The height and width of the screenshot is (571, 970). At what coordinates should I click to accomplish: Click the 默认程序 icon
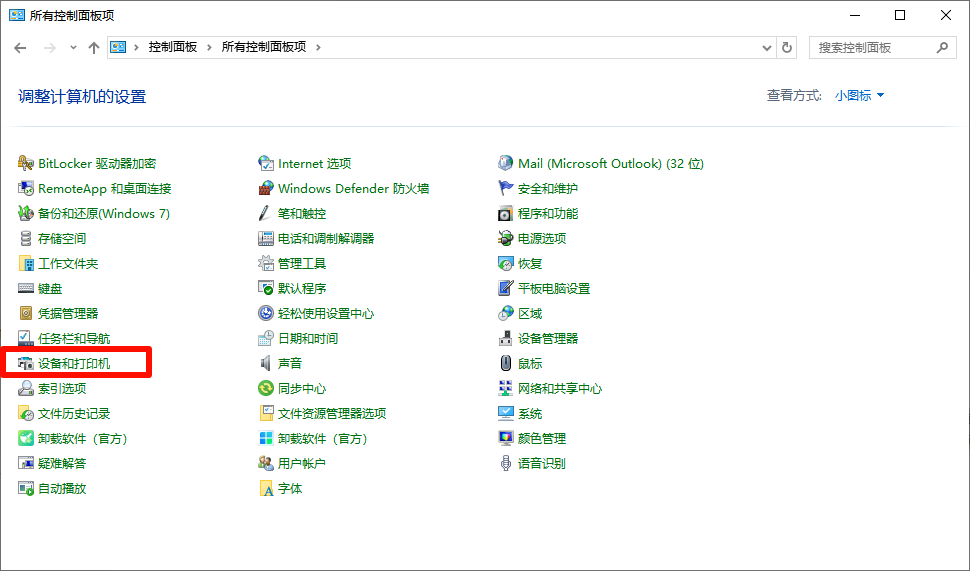(265, 288)
